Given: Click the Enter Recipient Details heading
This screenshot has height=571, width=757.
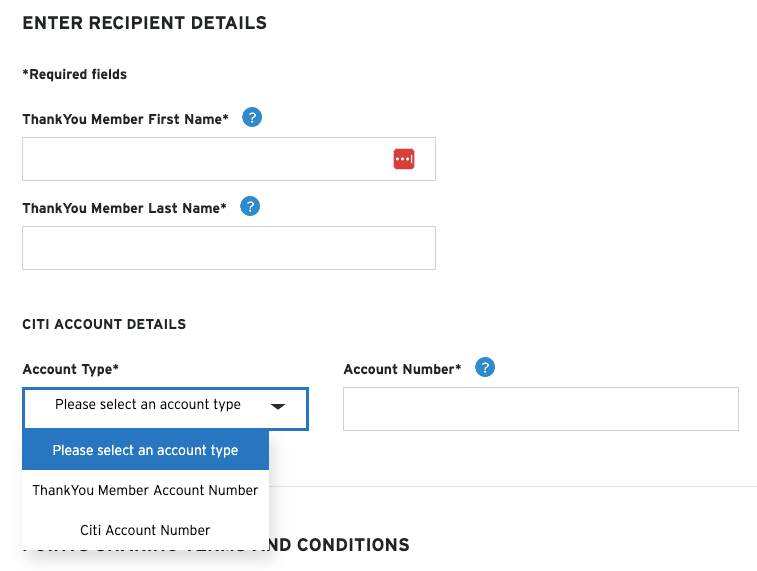Looking at the screenshot, I should pyautogui.click(x=144, y=23).
